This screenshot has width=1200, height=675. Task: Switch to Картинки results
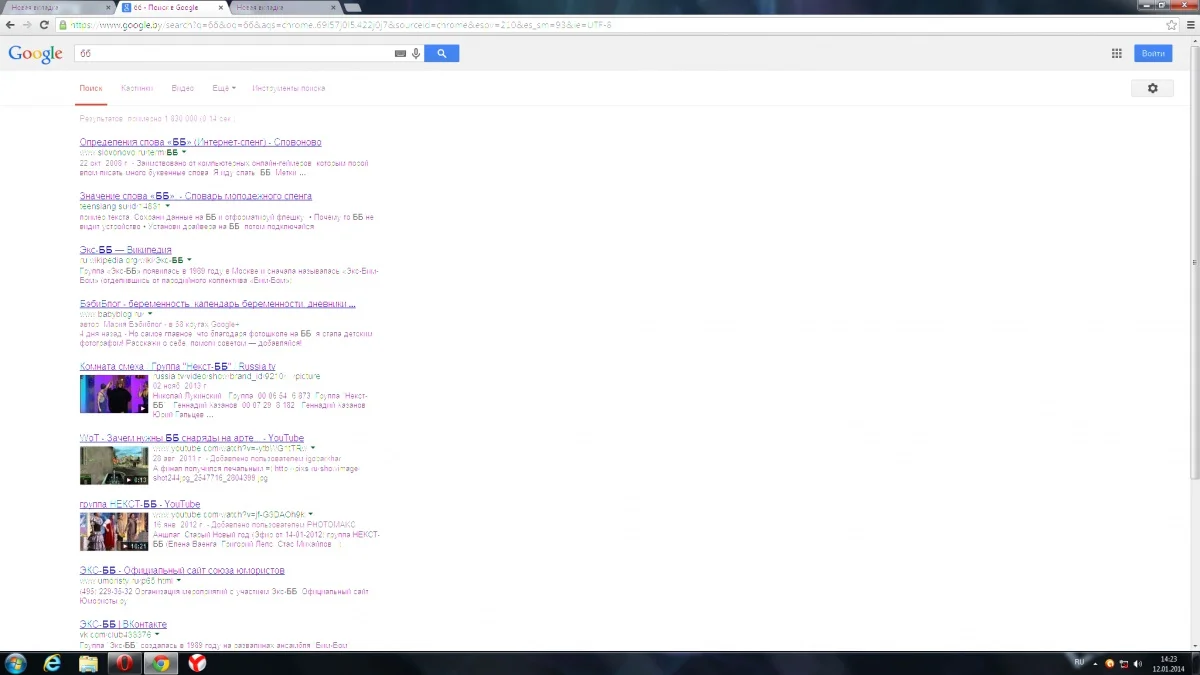tap(137, 88)
